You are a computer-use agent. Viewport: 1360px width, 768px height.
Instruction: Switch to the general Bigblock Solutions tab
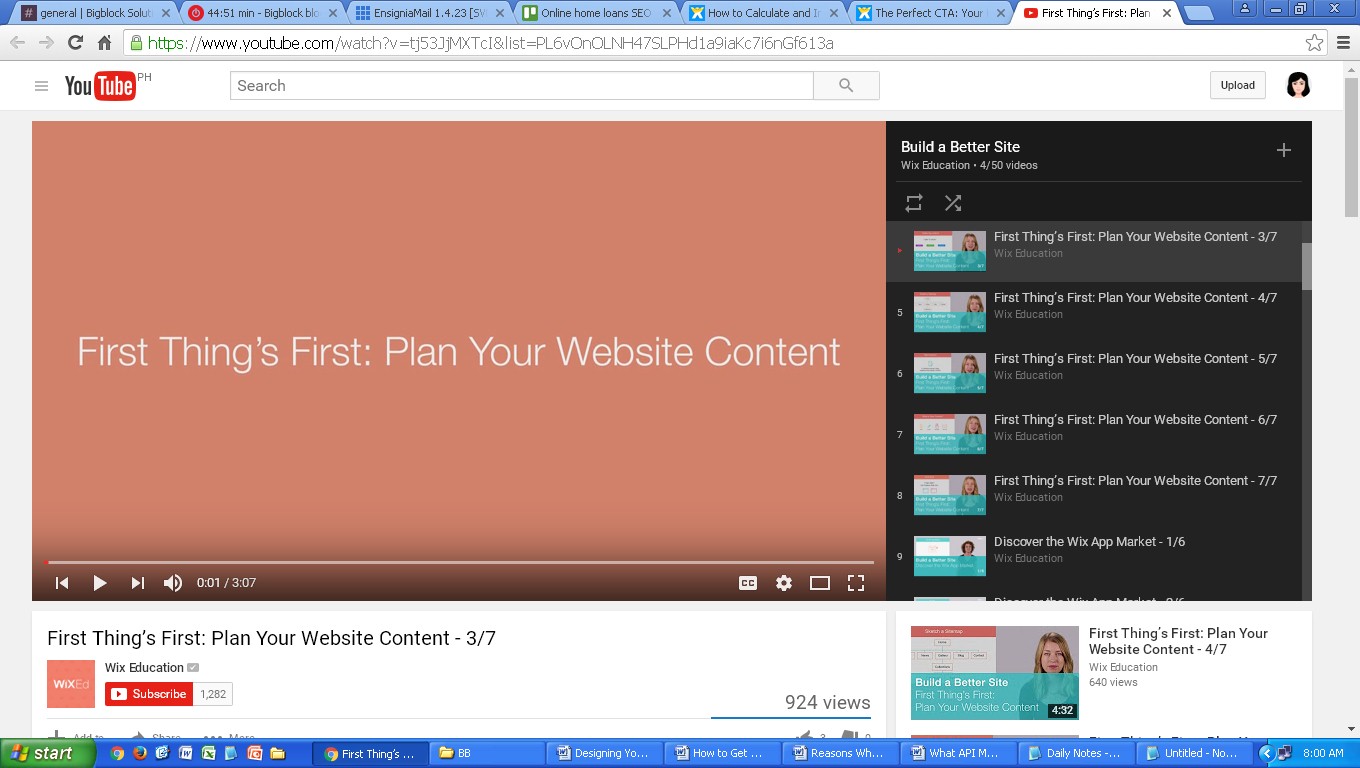95,13
